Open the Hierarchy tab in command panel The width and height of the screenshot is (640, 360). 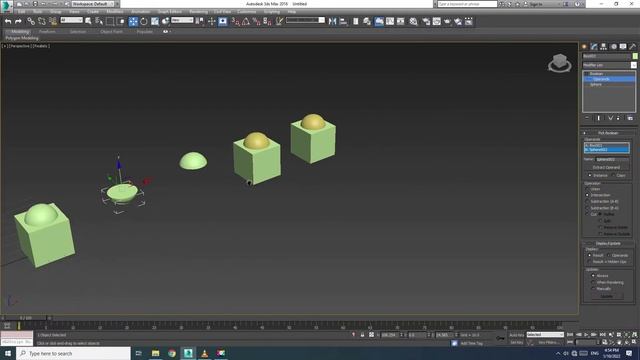604,47
